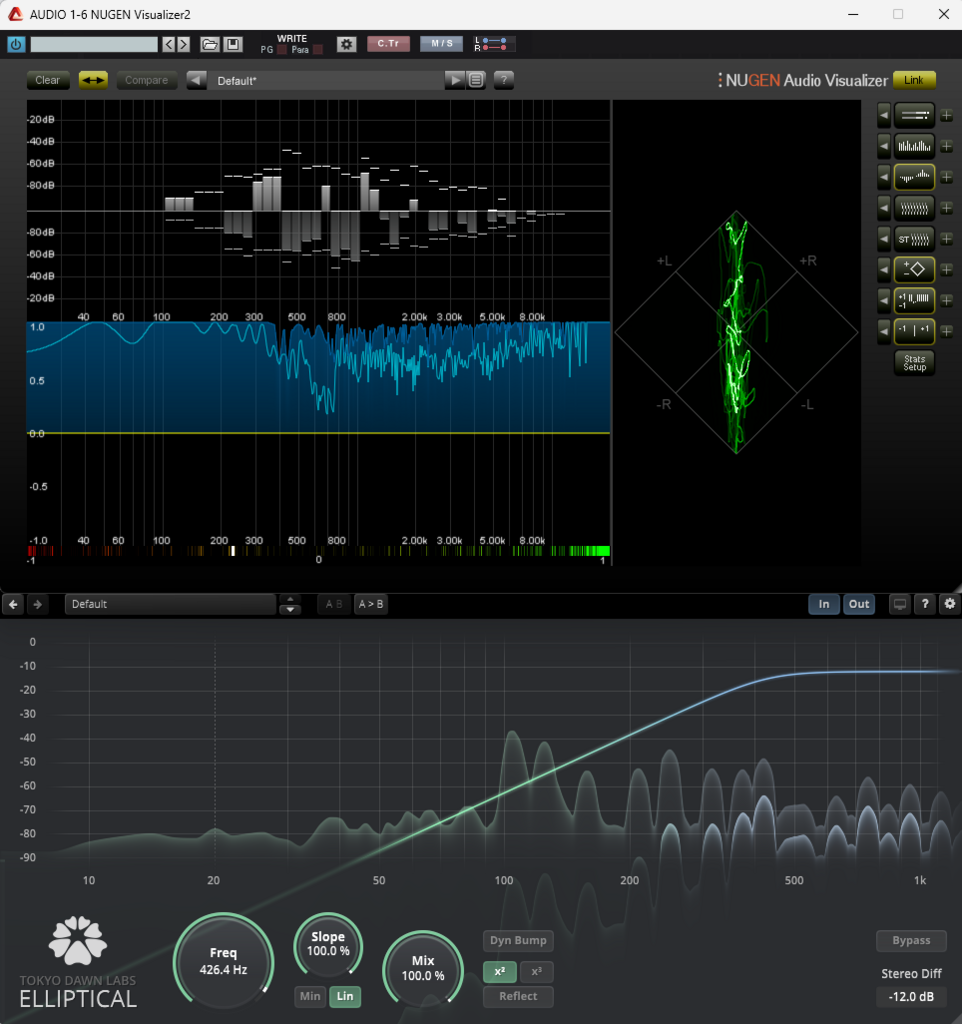Viewport: 962px width, 1024px height.
Task: Enable the PG write checkbox
Action: click(x=282, y=50)
